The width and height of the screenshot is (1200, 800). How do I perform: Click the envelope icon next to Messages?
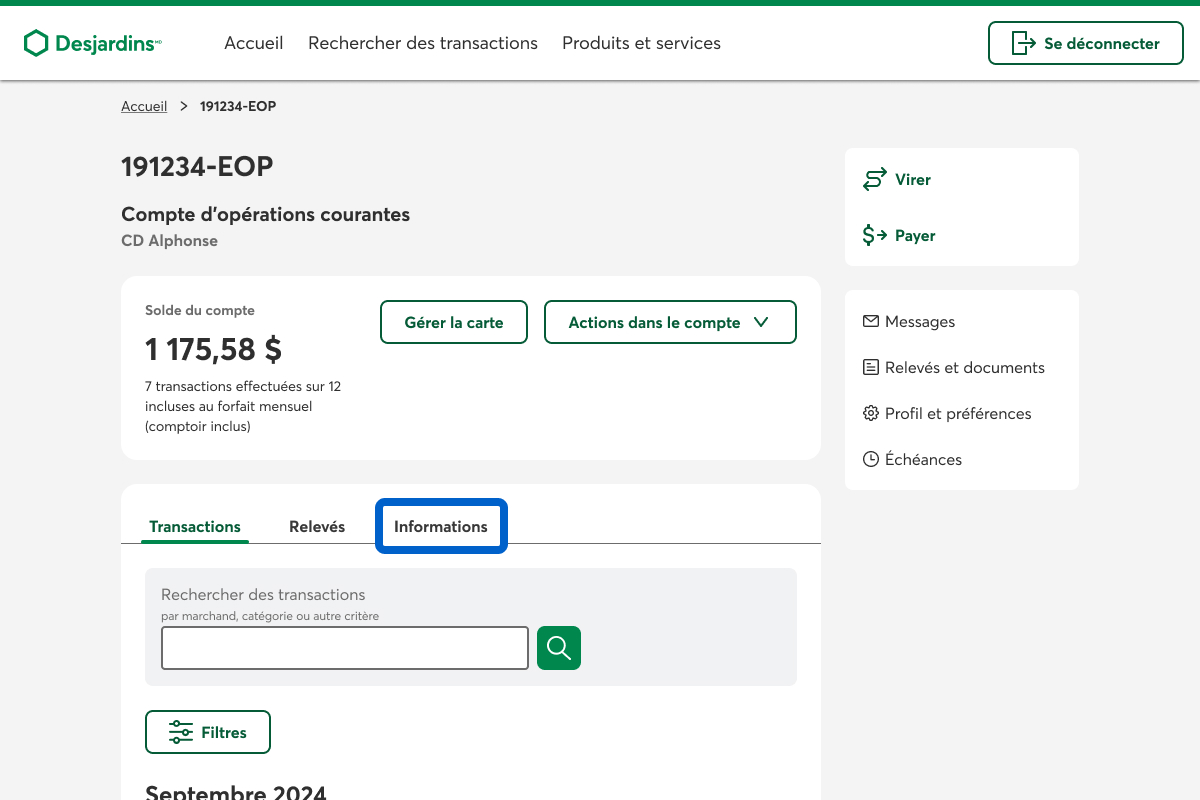click(x=870, y=322)
